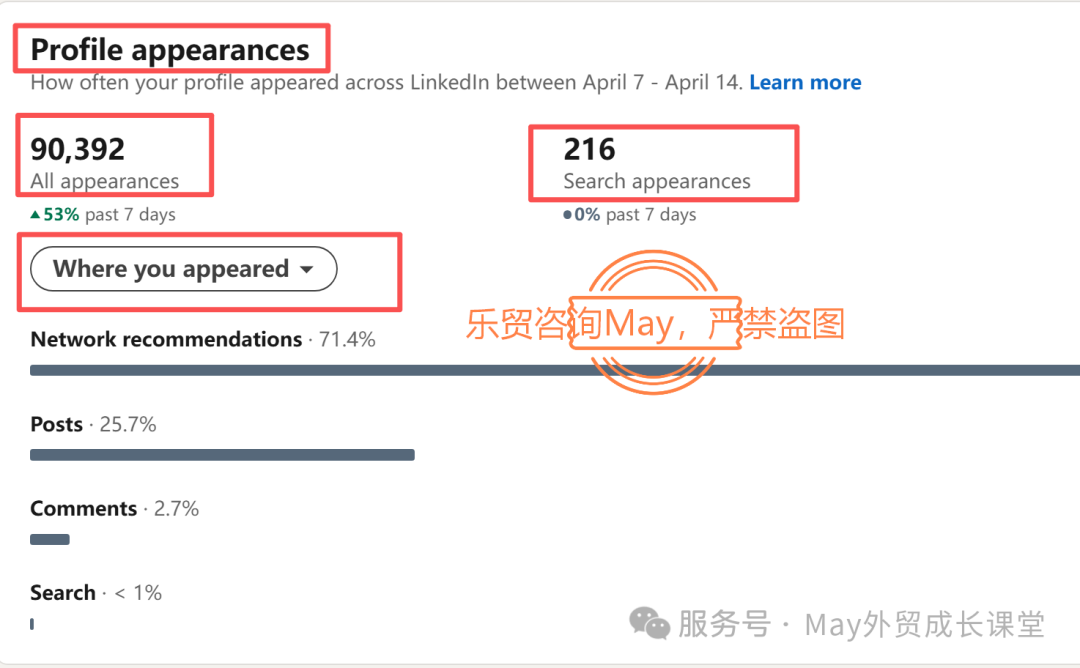Viewport: 1080px width, 668px height.
Task: Click the Comments 2.7% progress bar
Action: 50,540
